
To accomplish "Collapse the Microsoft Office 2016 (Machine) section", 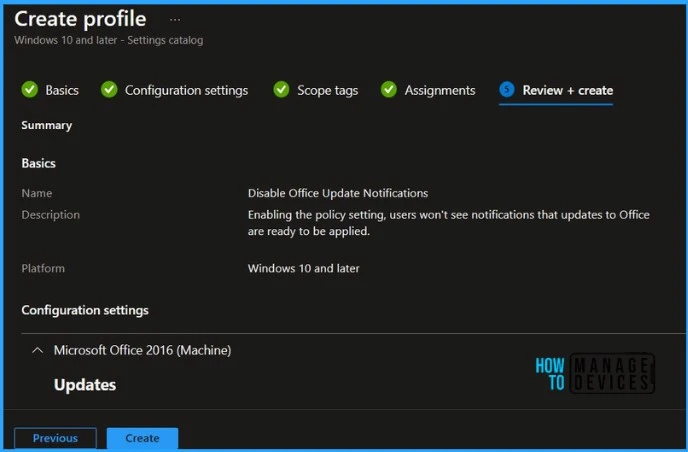I will pos(38,350).
